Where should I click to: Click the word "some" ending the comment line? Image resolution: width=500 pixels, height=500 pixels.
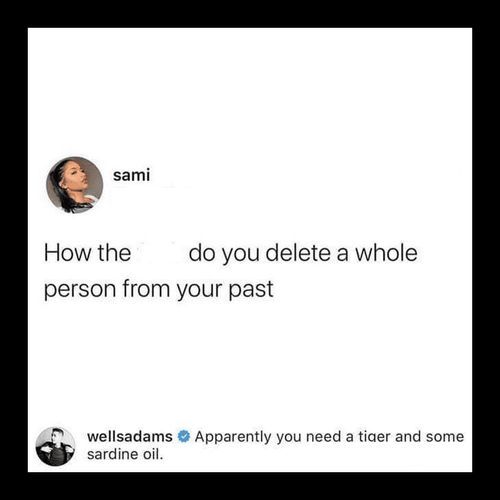point(445,437)
